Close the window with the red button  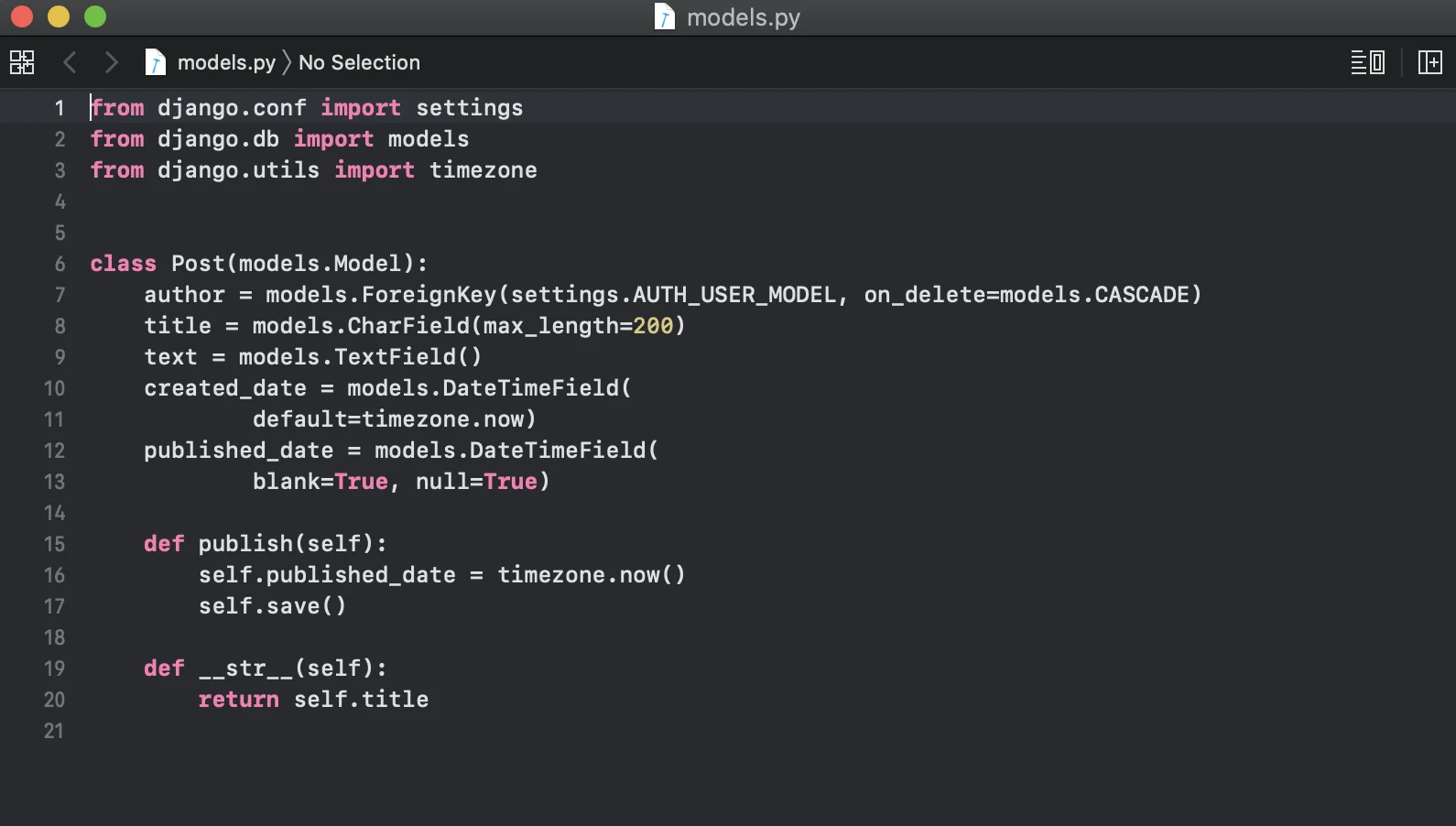pos(22,16)
